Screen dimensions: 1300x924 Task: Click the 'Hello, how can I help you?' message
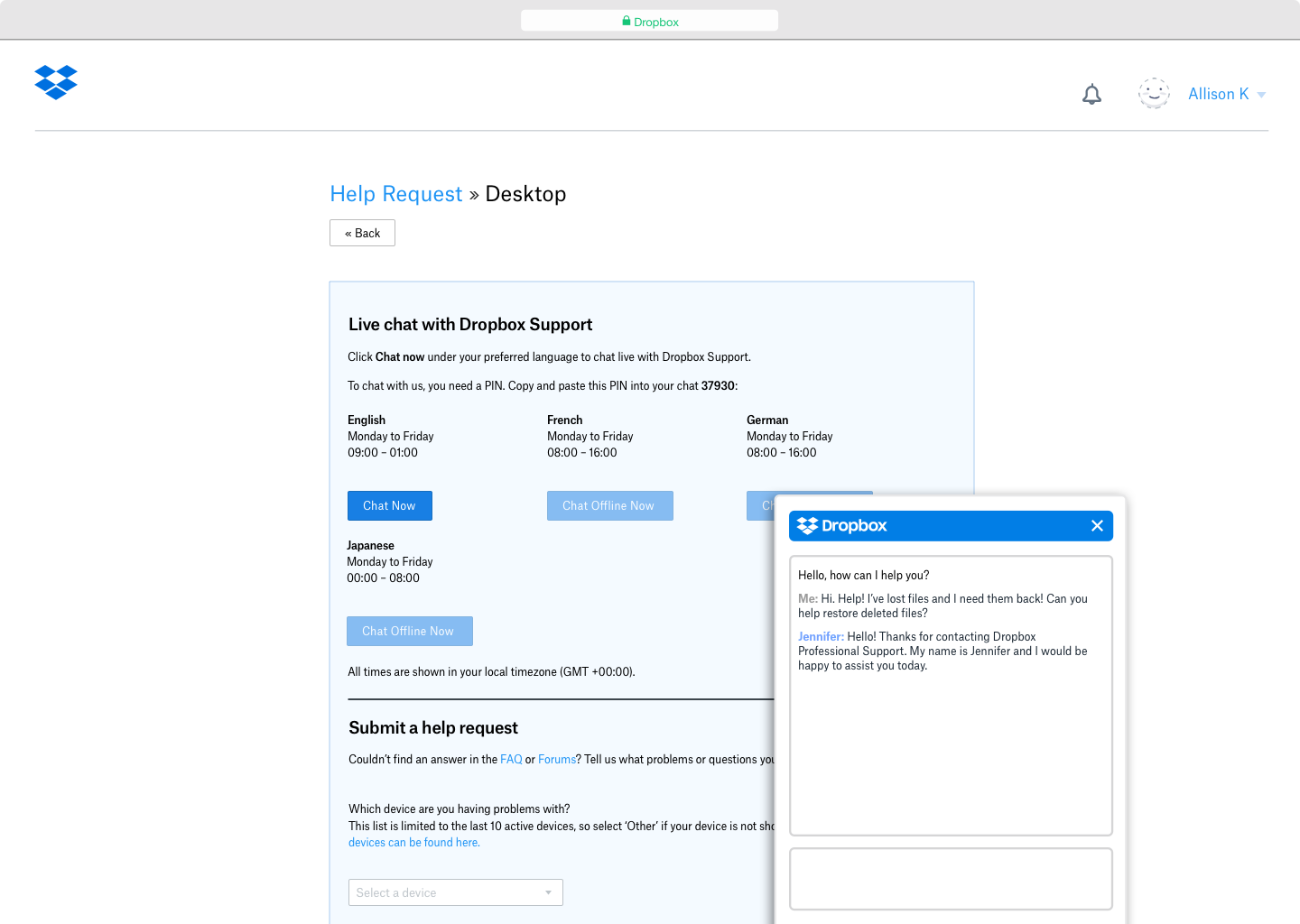pos(863,576)
